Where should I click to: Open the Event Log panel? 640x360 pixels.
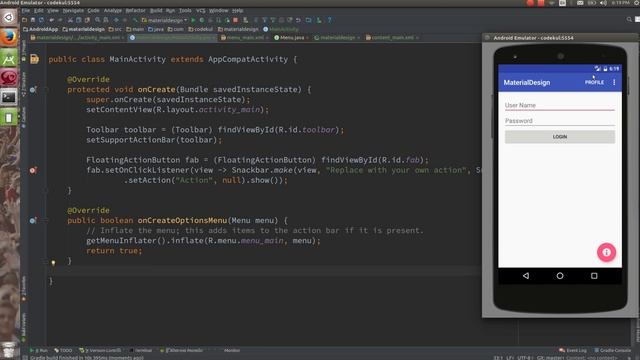tap(573, 350)
